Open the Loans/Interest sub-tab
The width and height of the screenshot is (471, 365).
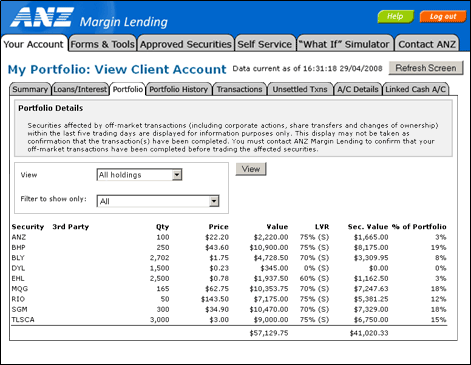pos(80,89)
